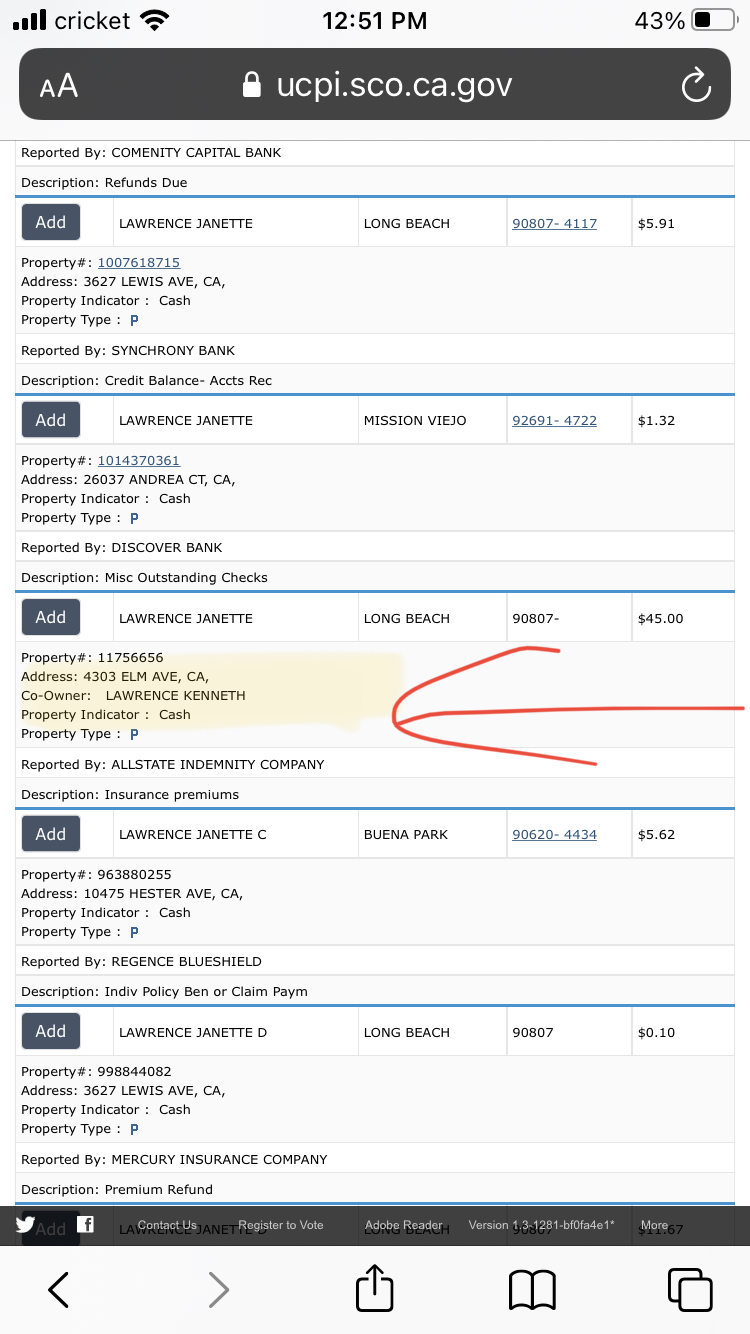The width and height of the screenshot is (750, 1334).
Task: Open ZIP link 90807-4117
Action: coord(554,223)
